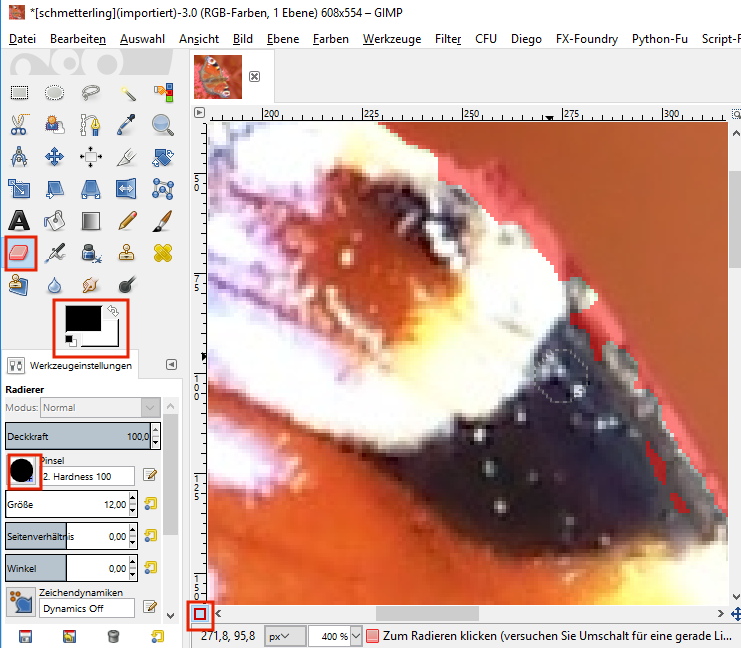Screen dimensions: 741x648
Task: Select the Blur/Sharpen droplet tool
Action: pyautogui.click(x=54, y=285)
